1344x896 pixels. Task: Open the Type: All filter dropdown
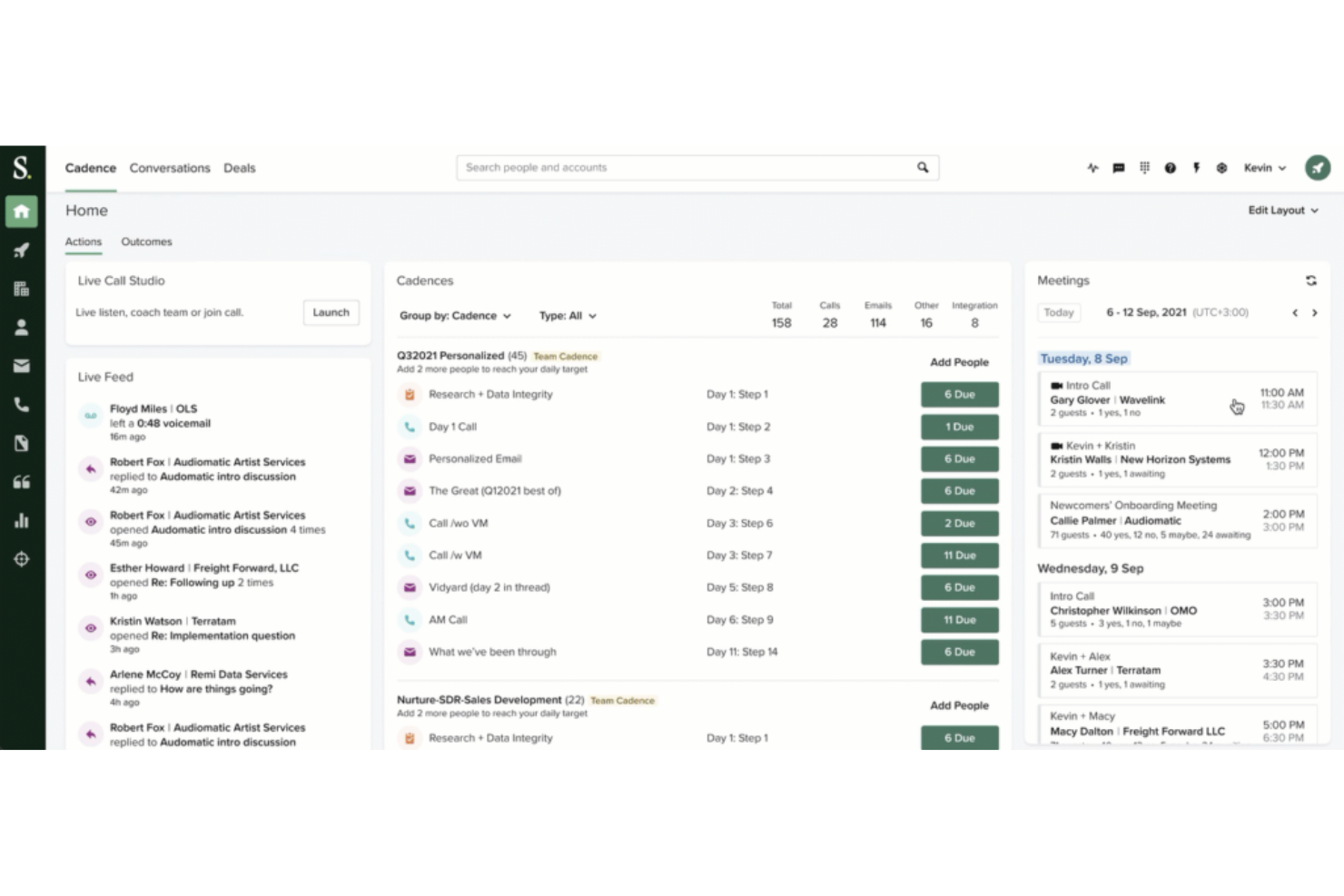pyautogui.click(x=567, y=315)
